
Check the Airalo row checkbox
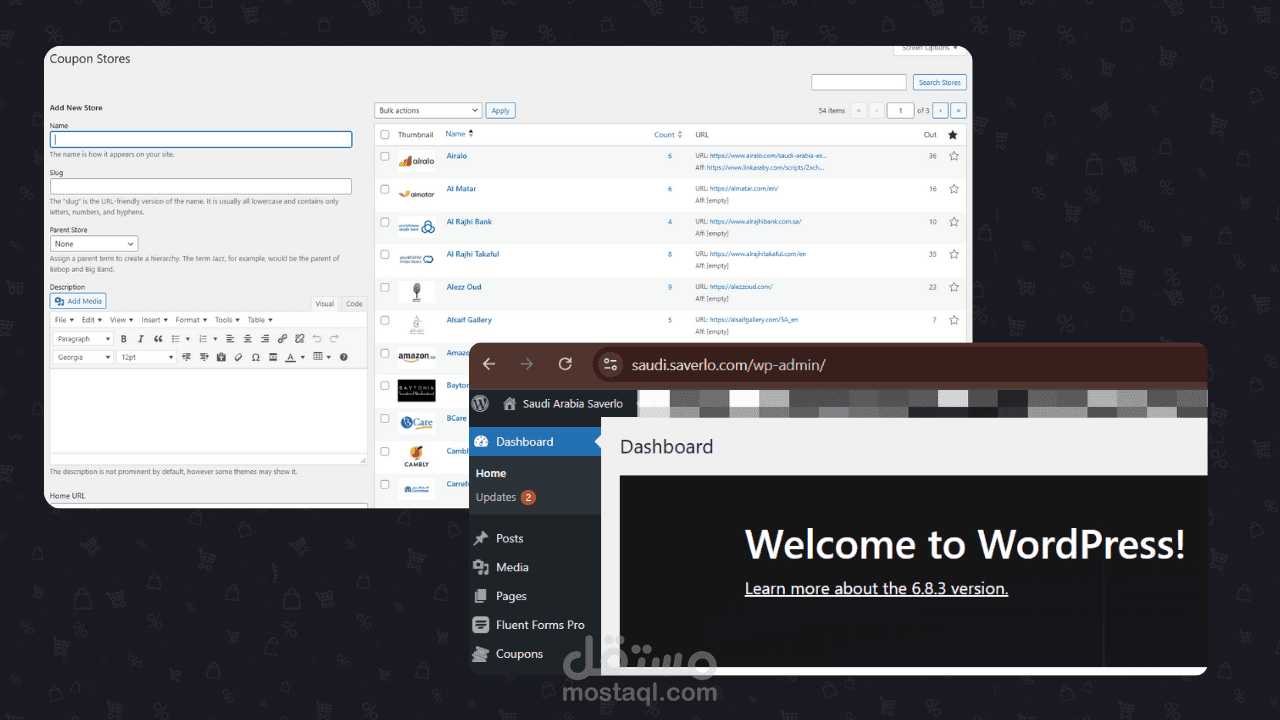384,156
